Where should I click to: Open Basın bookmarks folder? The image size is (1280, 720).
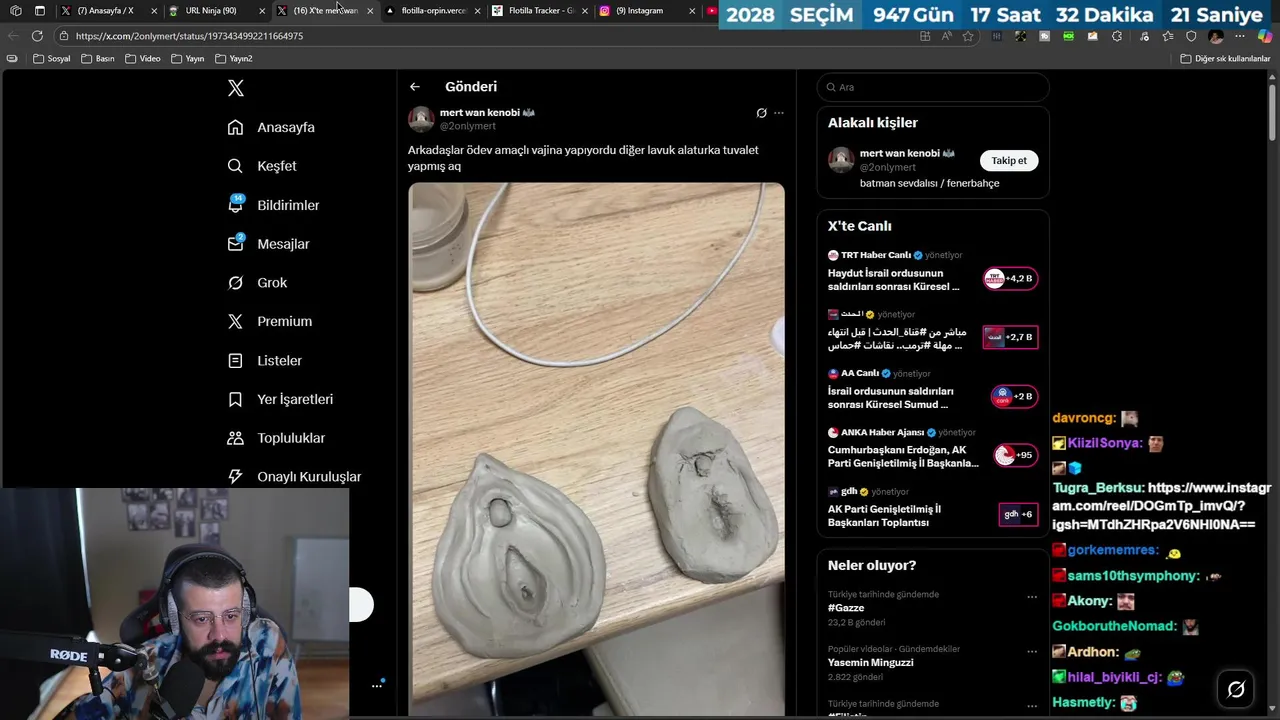pos(98,59)
